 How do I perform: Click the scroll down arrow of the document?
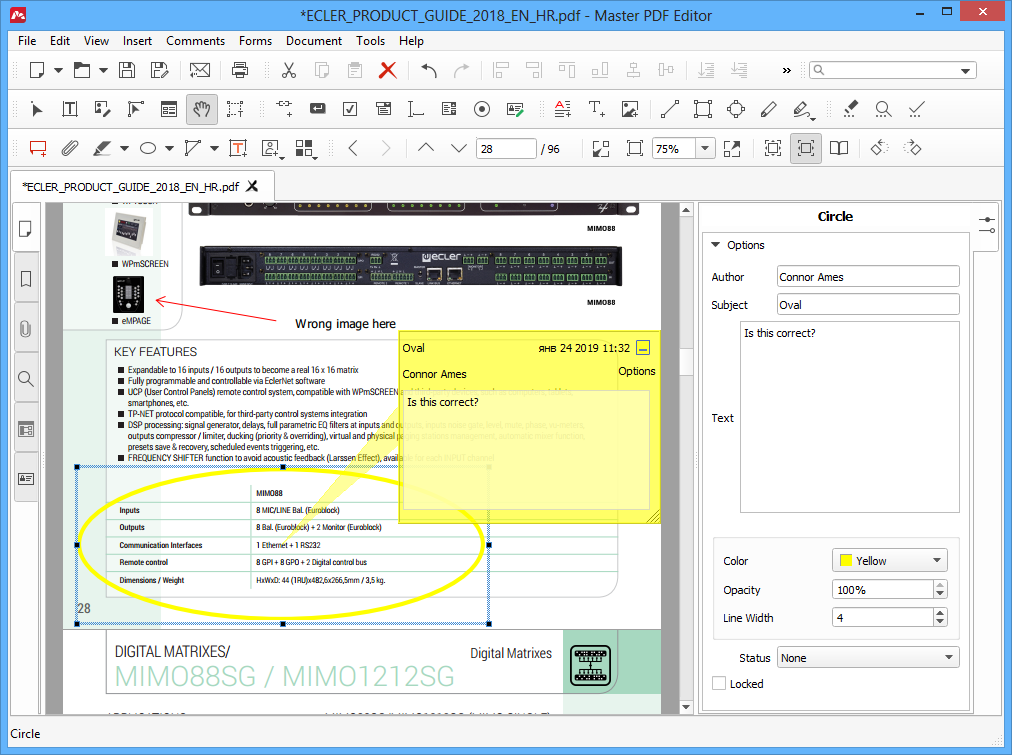click(686, 707)
